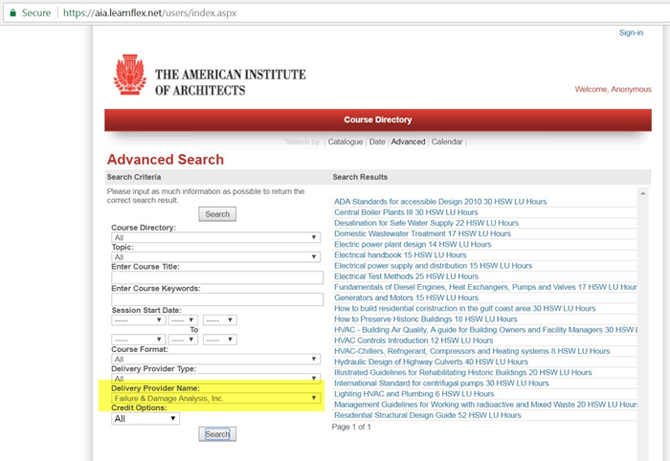Open the Delivery Provider Type dropdown
This screenshot has width=670, height=461.
[216, 379]
